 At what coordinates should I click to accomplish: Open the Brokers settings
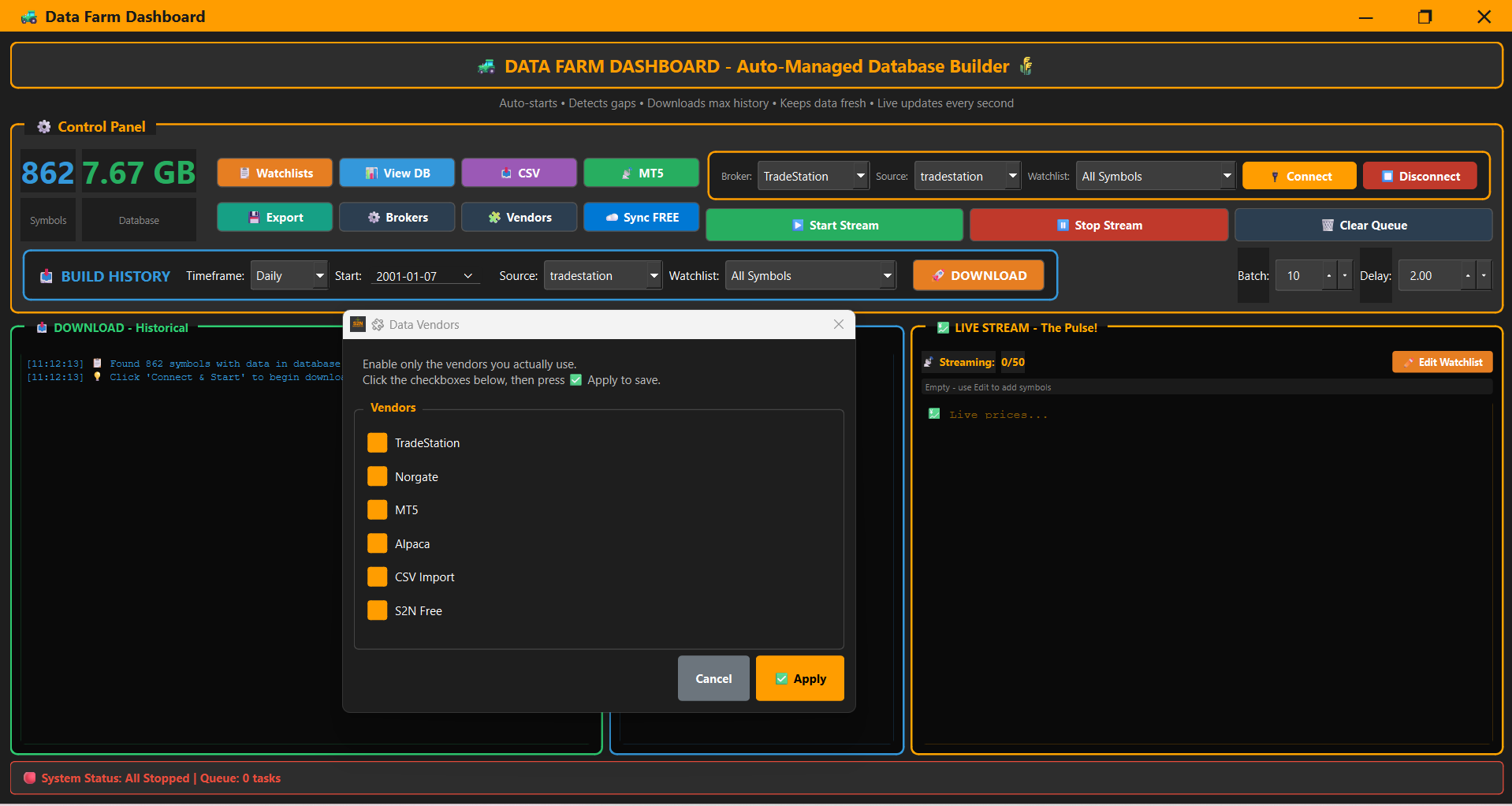[x=397, y=217]
